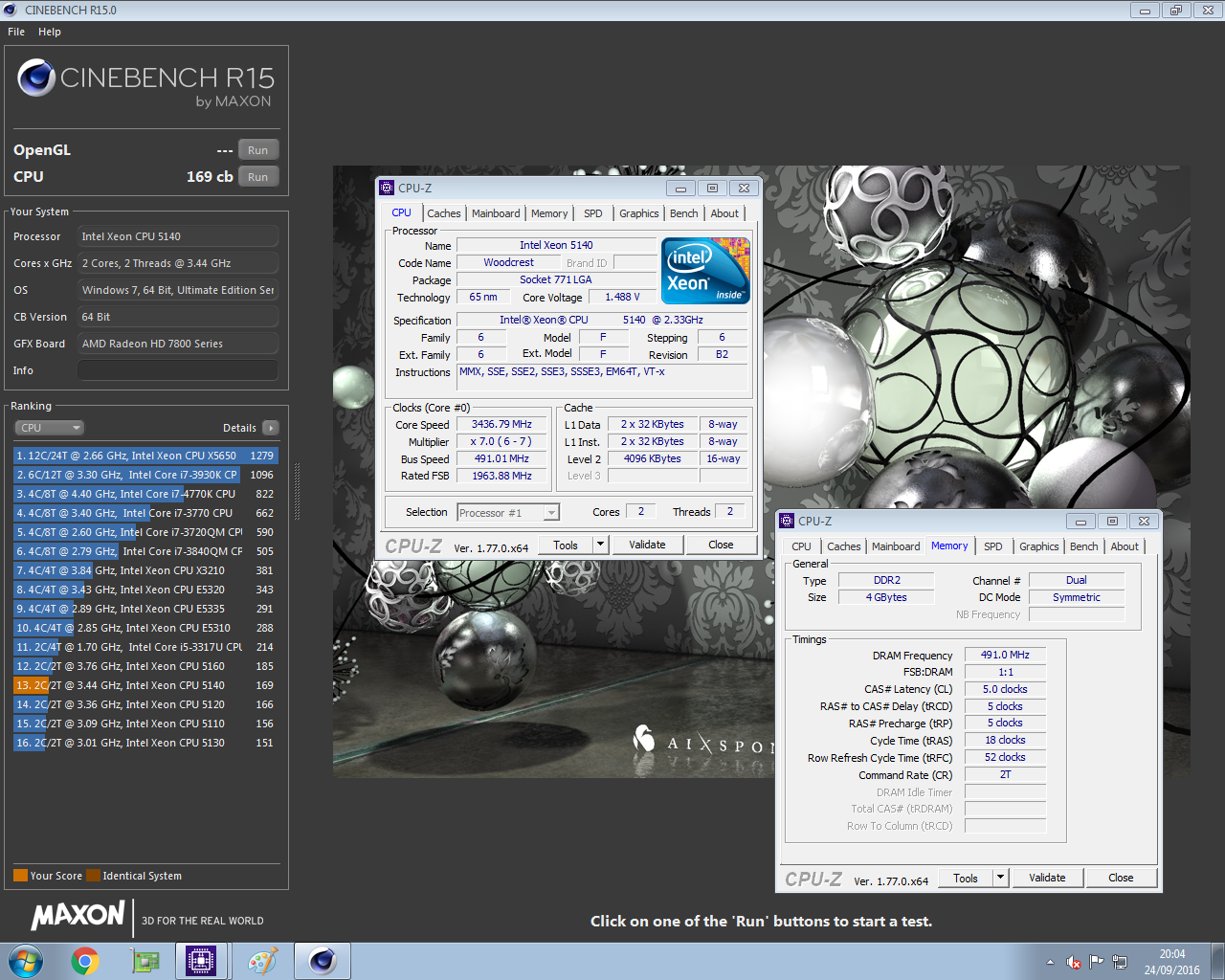Switch to Caches tab in CPU window
This screenshot has height=980, width=1225.
[x=444, y=213]
